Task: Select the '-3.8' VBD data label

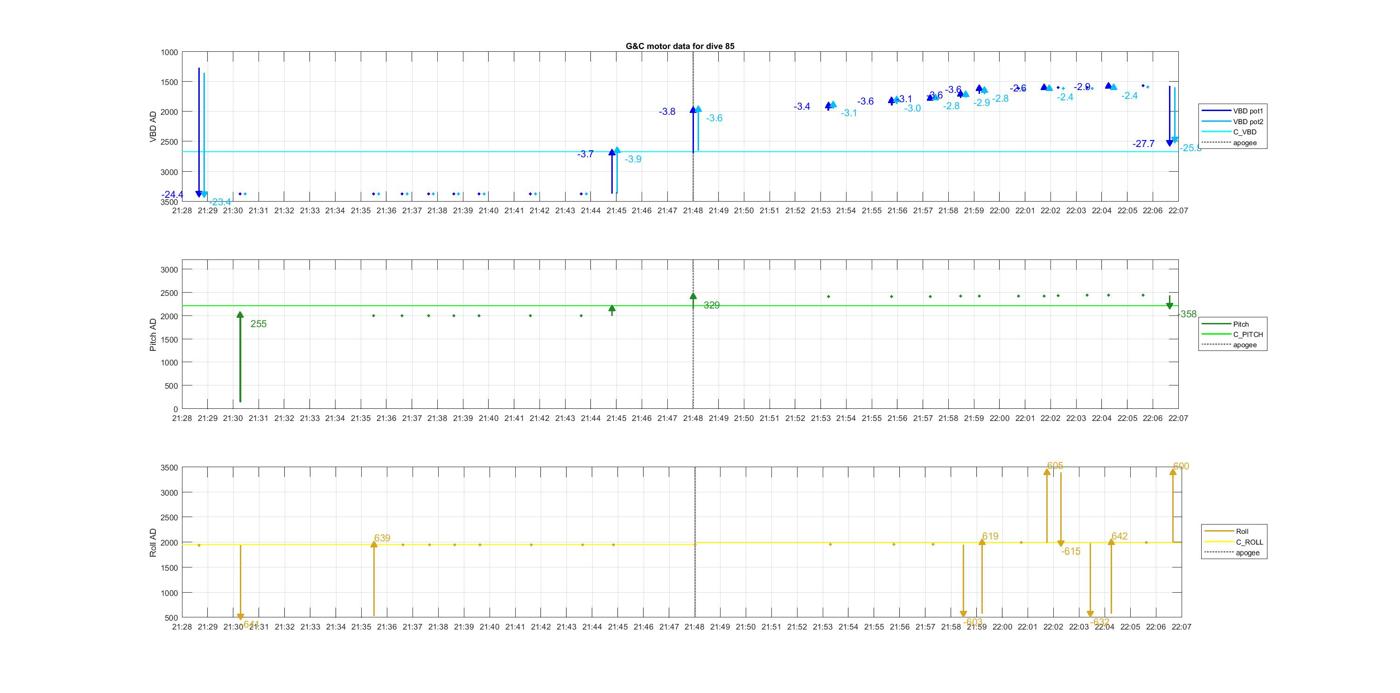Action: pyautogui.click(x=667, y=112)
